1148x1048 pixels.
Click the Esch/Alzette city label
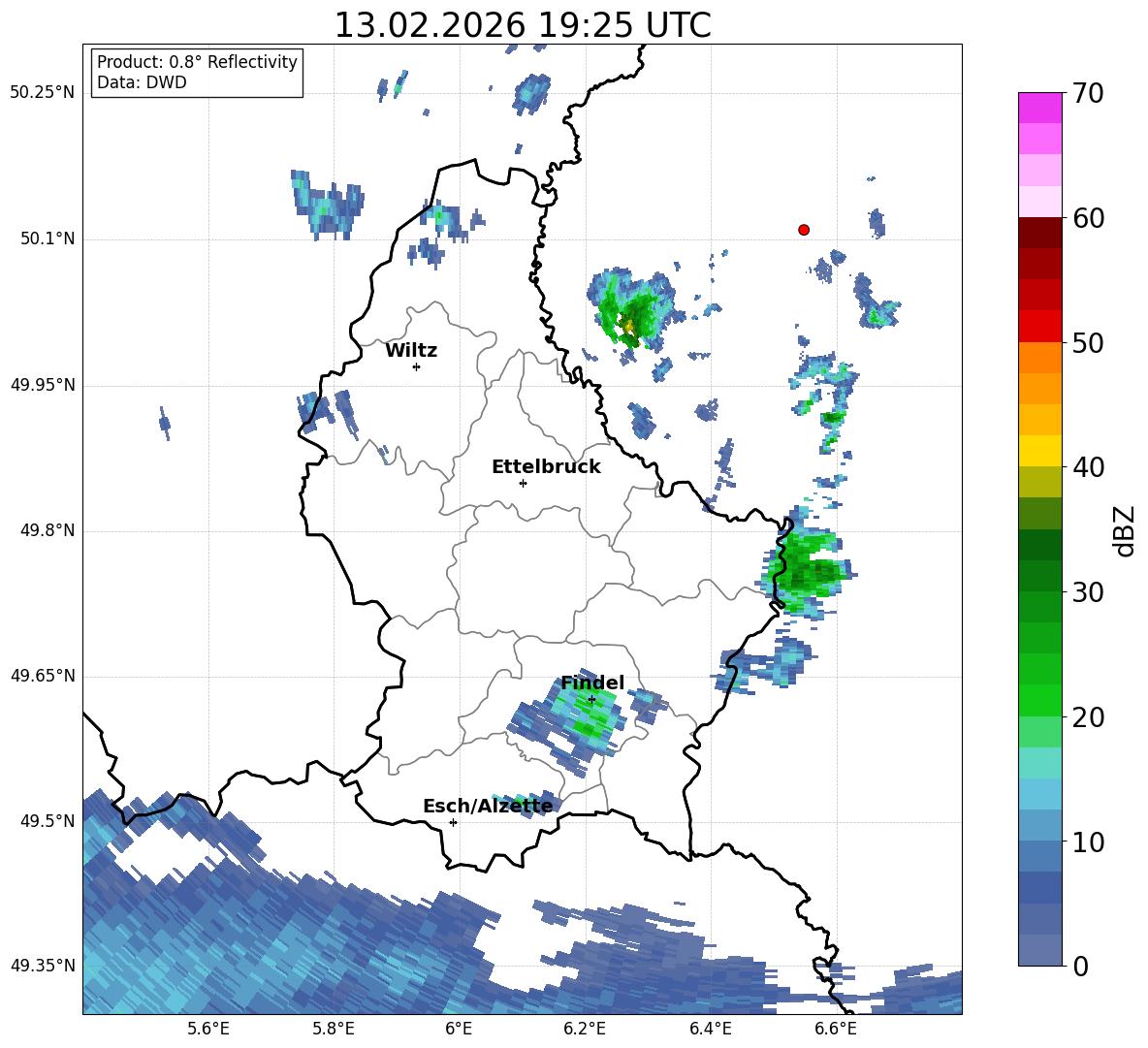[x=489, y=806]
